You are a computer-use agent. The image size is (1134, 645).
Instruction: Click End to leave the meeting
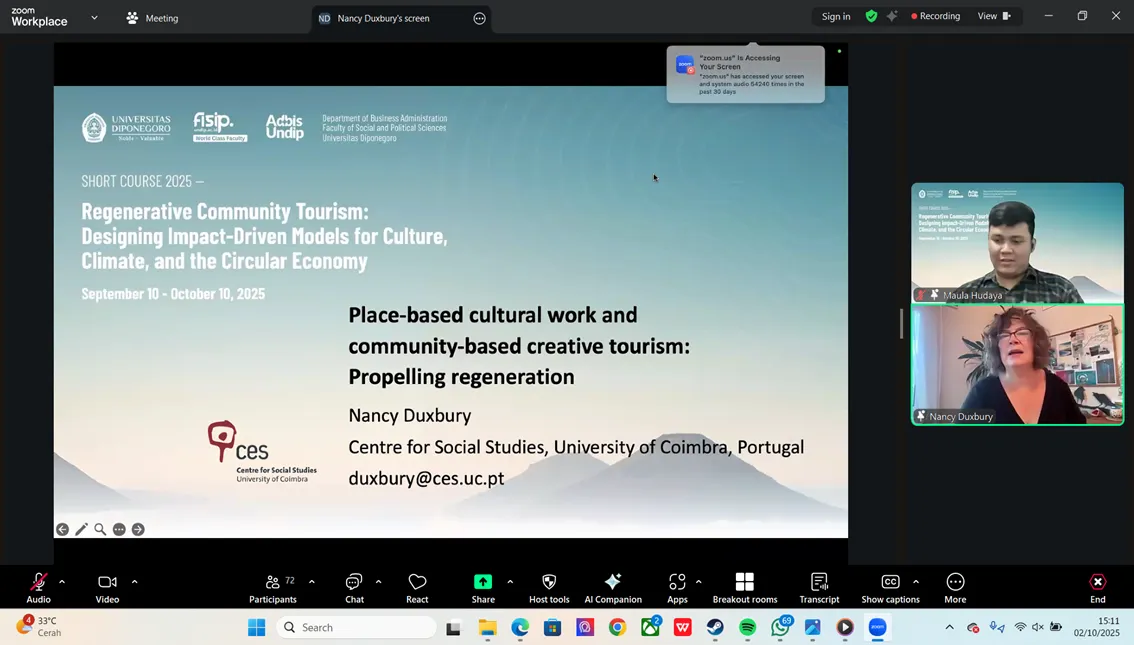[1097, 587]
